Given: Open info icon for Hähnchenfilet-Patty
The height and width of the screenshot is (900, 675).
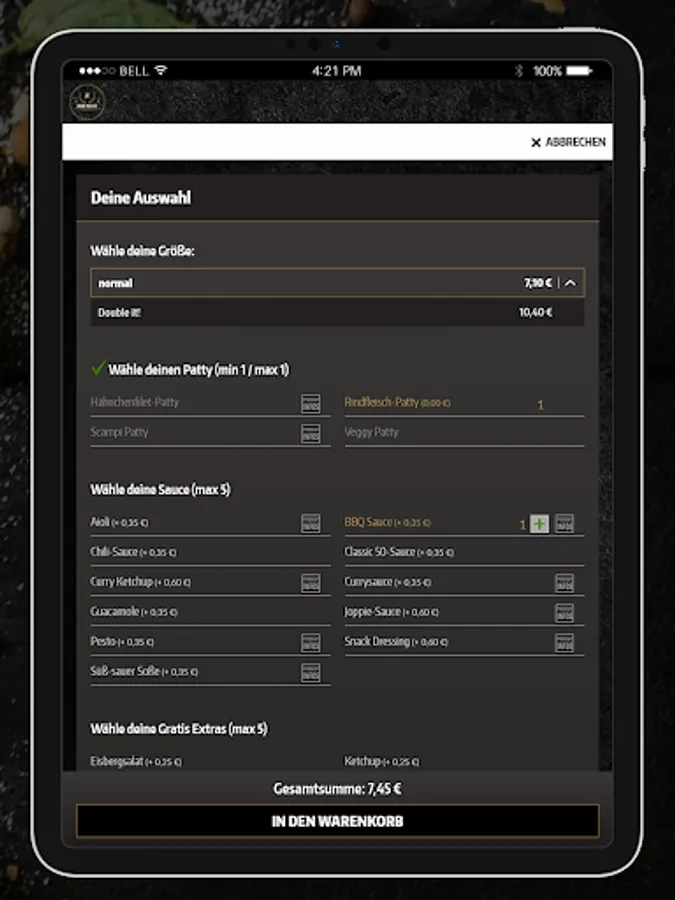Looking at the screenshot, I should pyautogui.click(x=311, y=403).
